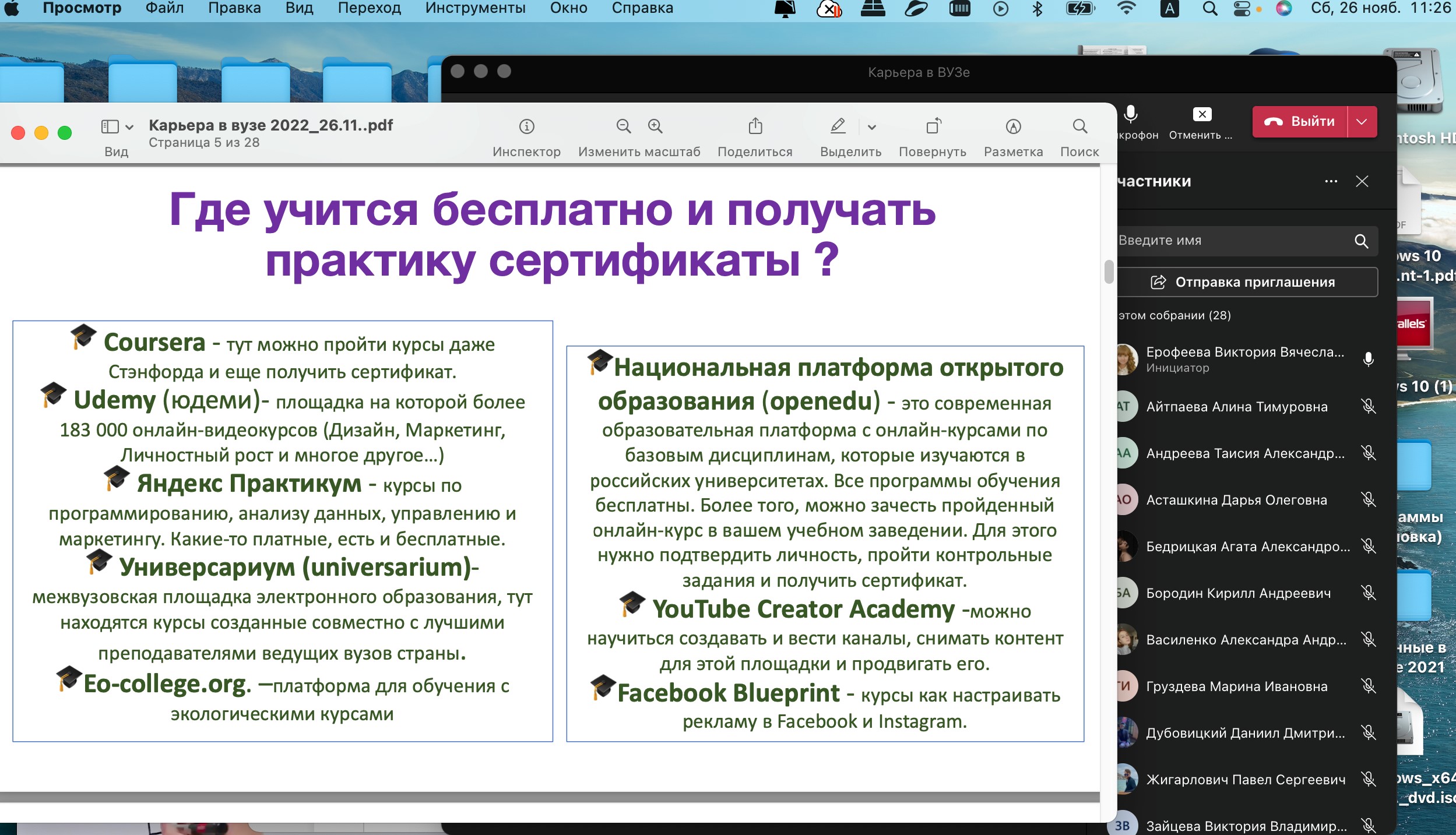Open Control Center in menu bar

(x=1242, y=8)
